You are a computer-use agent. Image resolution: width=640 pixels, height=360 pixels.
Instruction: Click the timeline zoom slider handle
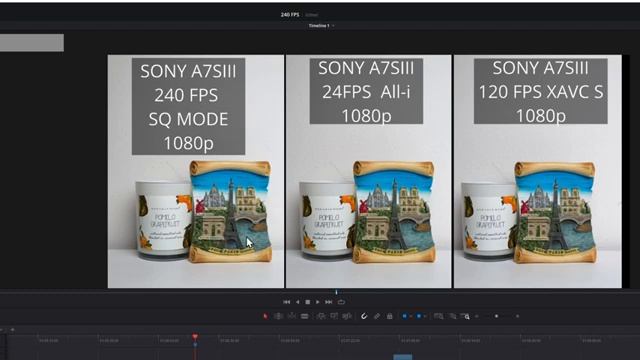[496, 316]
